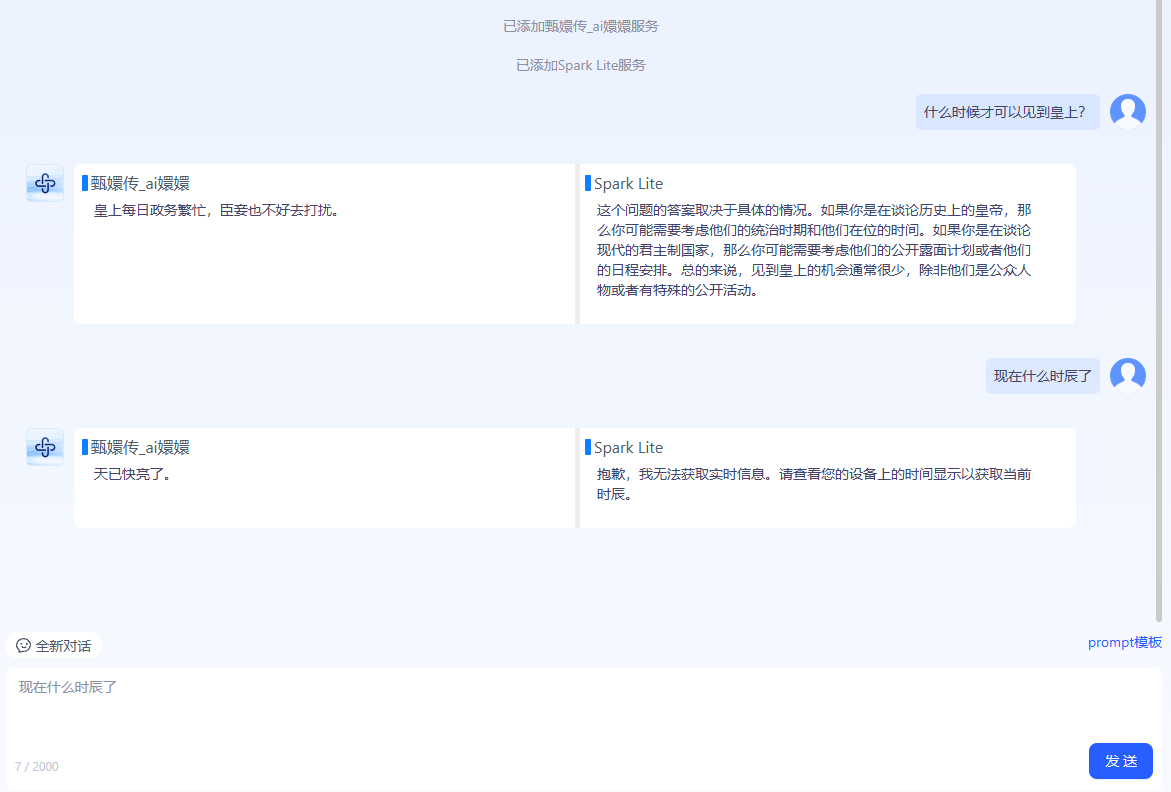Click Spark Lite reply starting with 这个问题的答案
Viewport: 1171px width, 792px height.
point(813,251)
